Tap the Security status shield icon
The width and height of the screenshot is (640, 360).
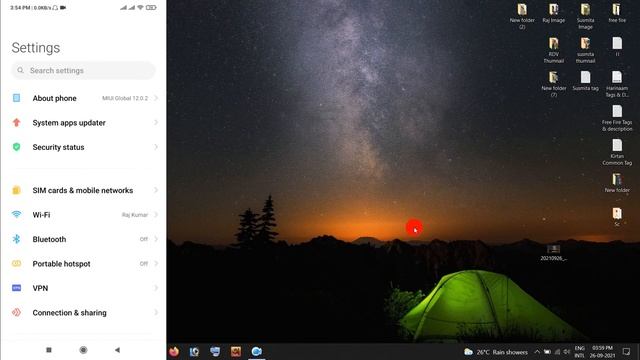[x=16, y=147]
